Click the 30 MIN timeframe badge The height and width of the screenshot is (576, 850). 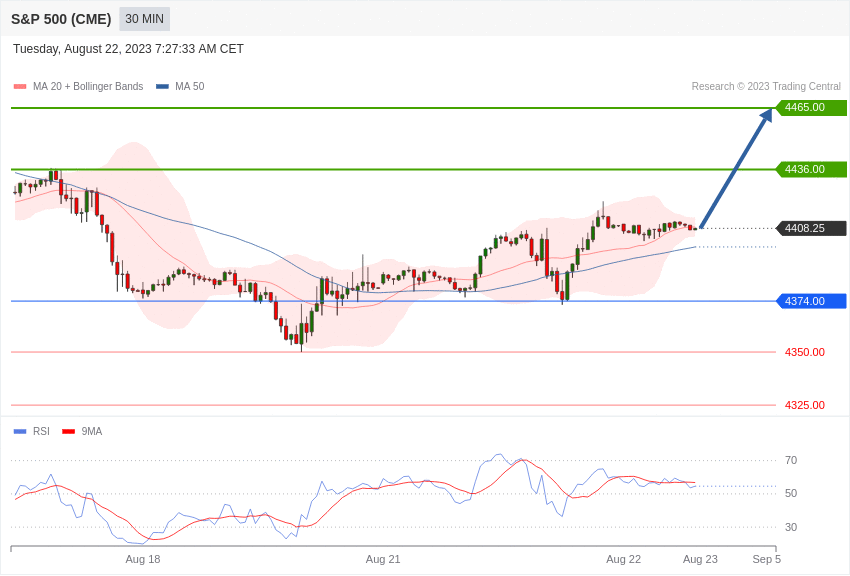145,19
